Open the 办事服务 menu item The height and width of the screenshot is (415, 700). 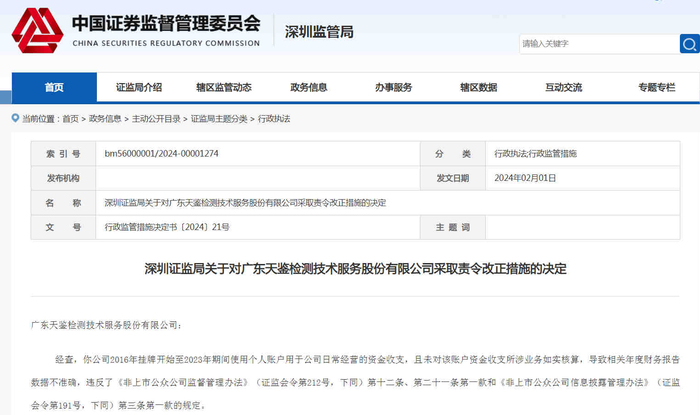[393, 87]
